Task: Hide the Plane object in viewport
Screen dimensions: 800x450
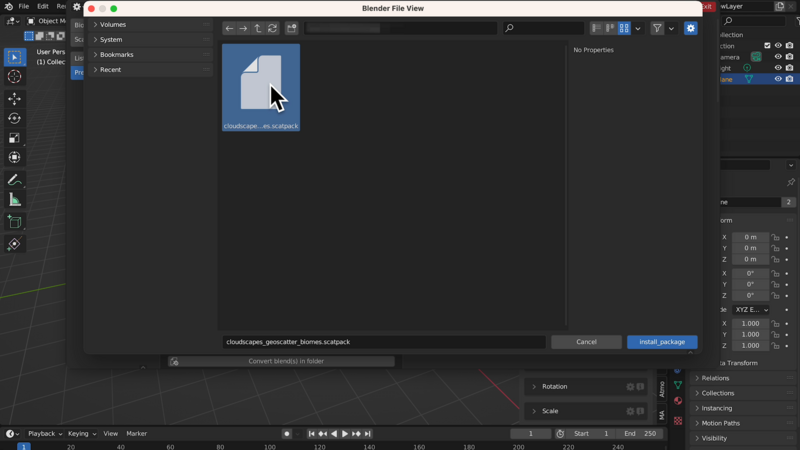Action: (778, 79)
